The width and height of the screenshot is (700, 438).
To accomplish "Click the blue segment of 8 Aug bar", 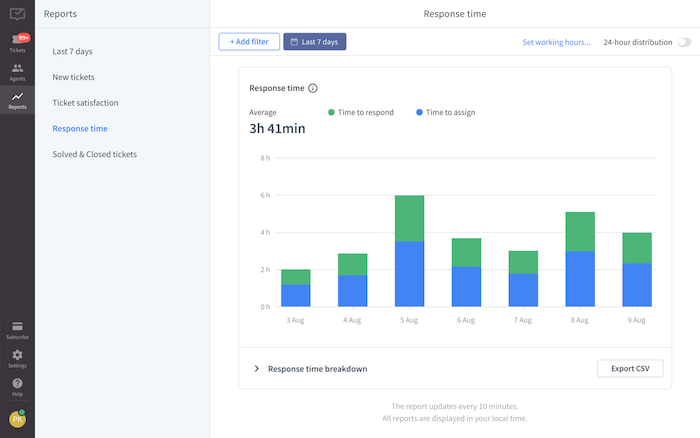I will [x=580, y=279].
